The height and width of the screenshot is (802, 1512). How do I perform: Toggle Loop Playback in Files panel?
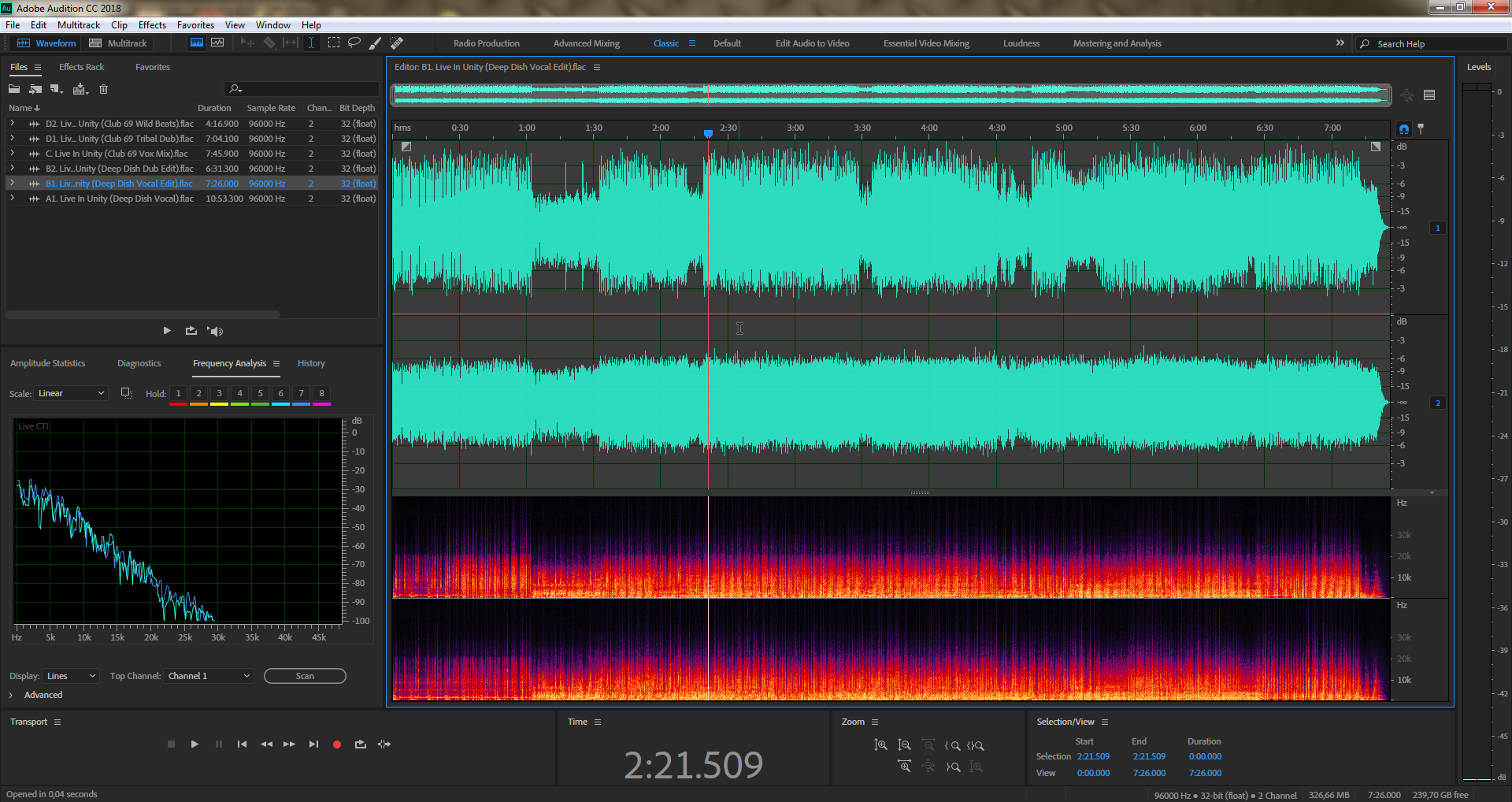coord(191,331)
